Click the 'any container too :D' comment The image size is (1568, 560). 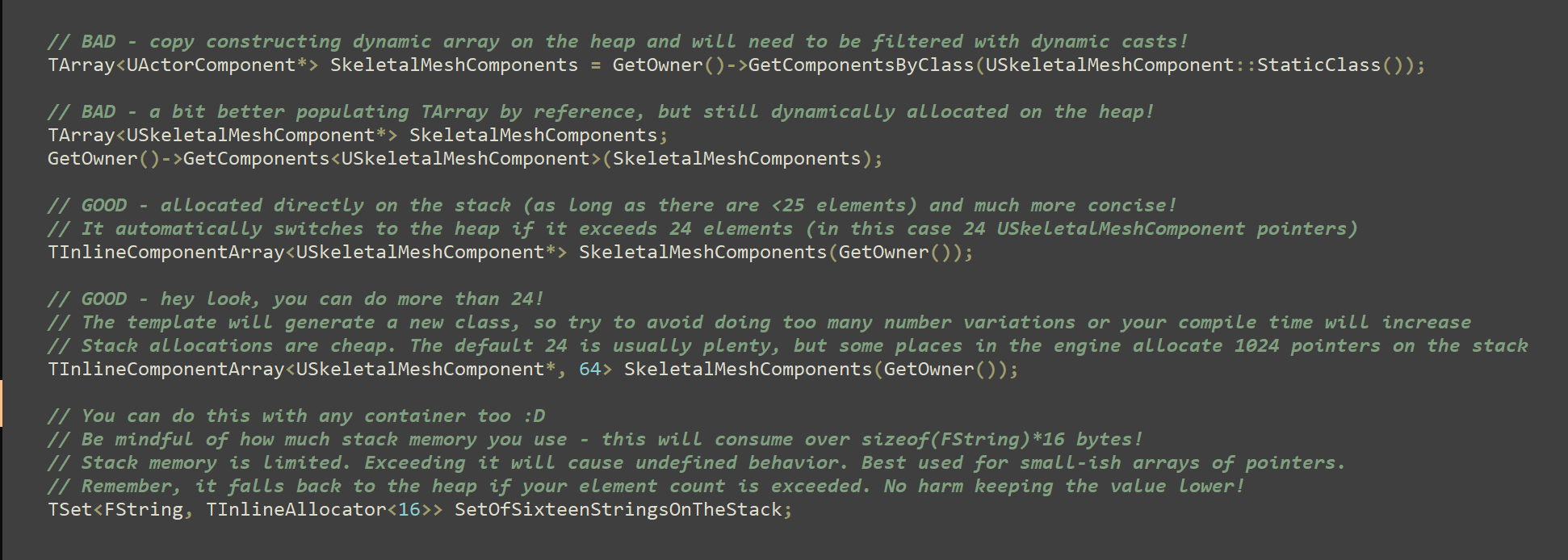[x=296, y=416]
